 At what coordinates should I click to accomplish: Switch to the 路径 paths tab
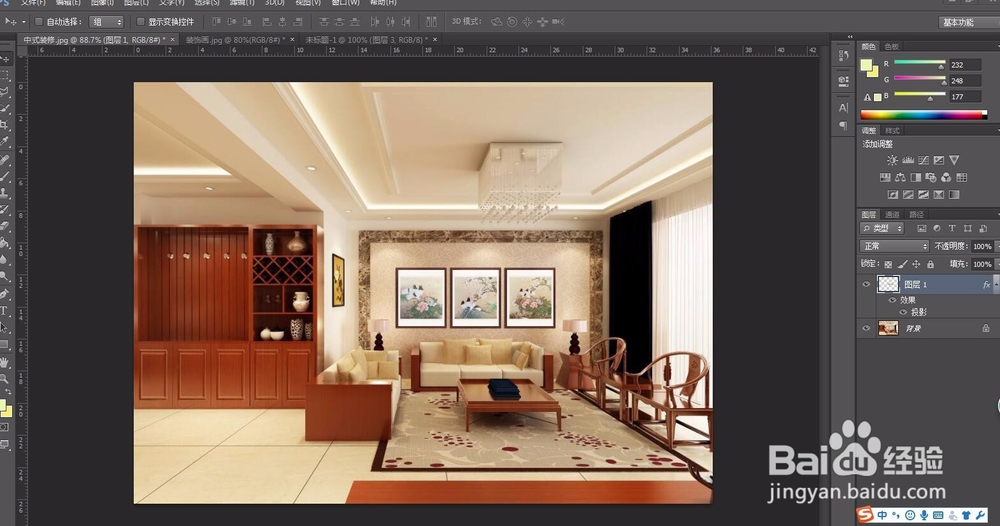click(916, 215)
